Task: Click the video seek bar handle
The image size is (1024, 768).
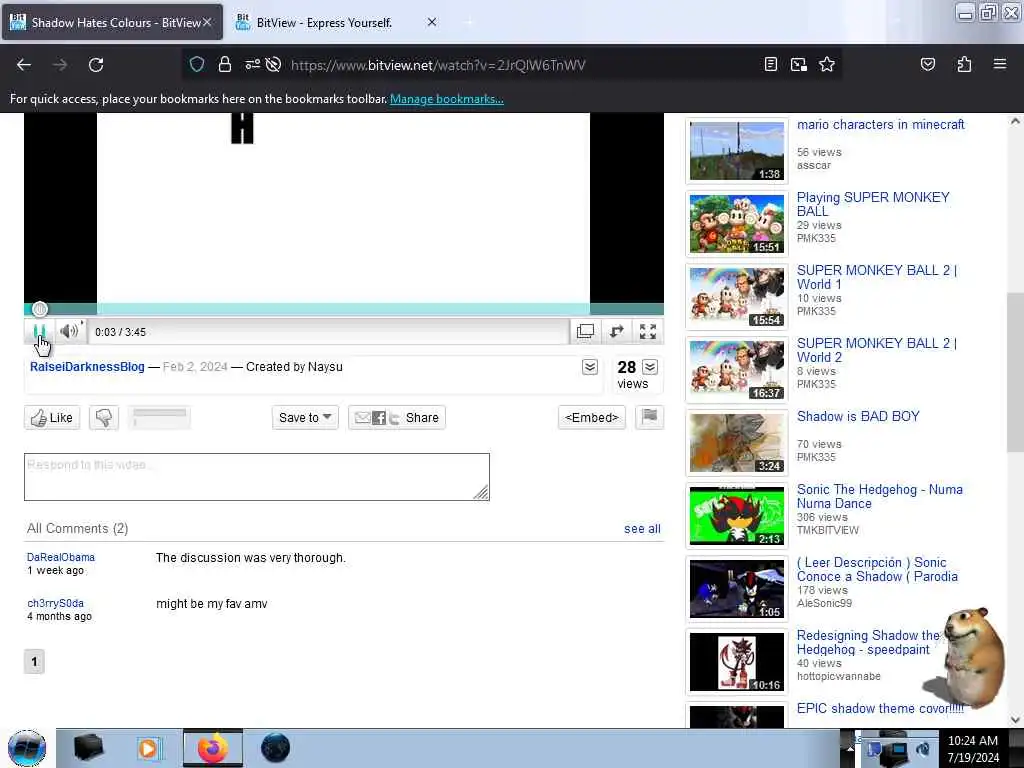Action: point(40,309)
